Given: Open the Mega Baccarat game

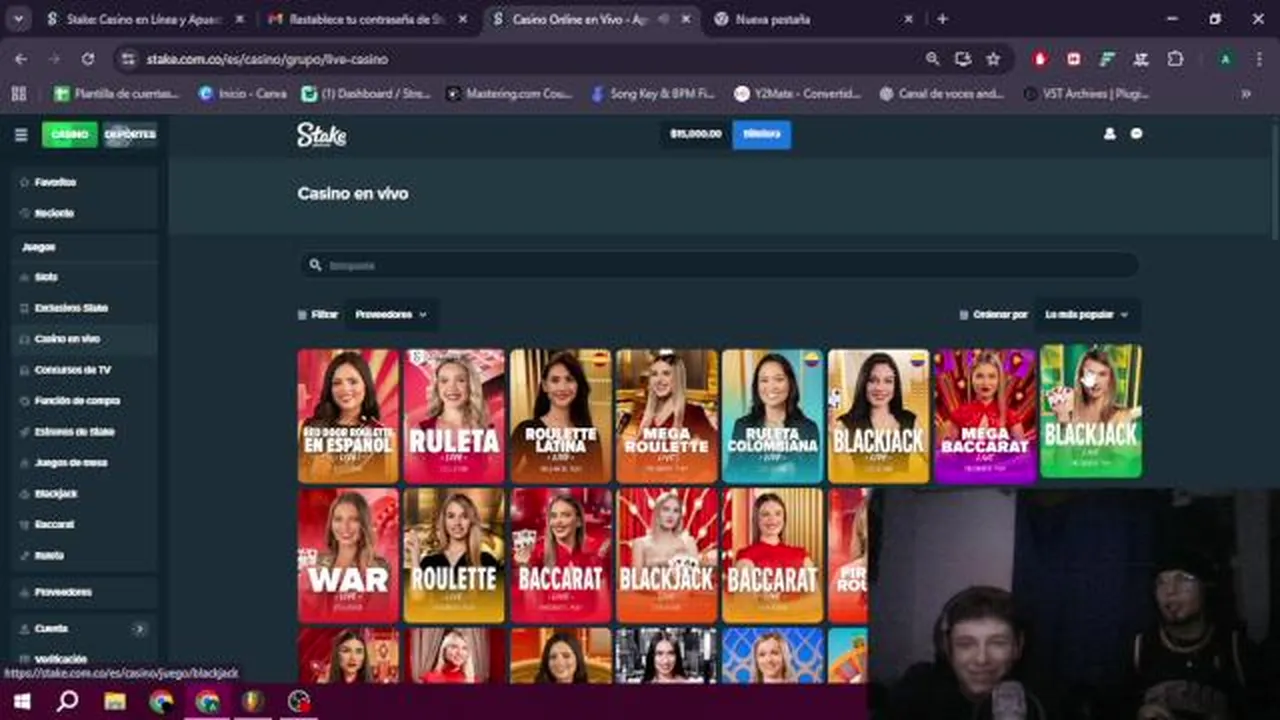Looking at the screenshot, I should pyautogui.click(x=985, y=416).
